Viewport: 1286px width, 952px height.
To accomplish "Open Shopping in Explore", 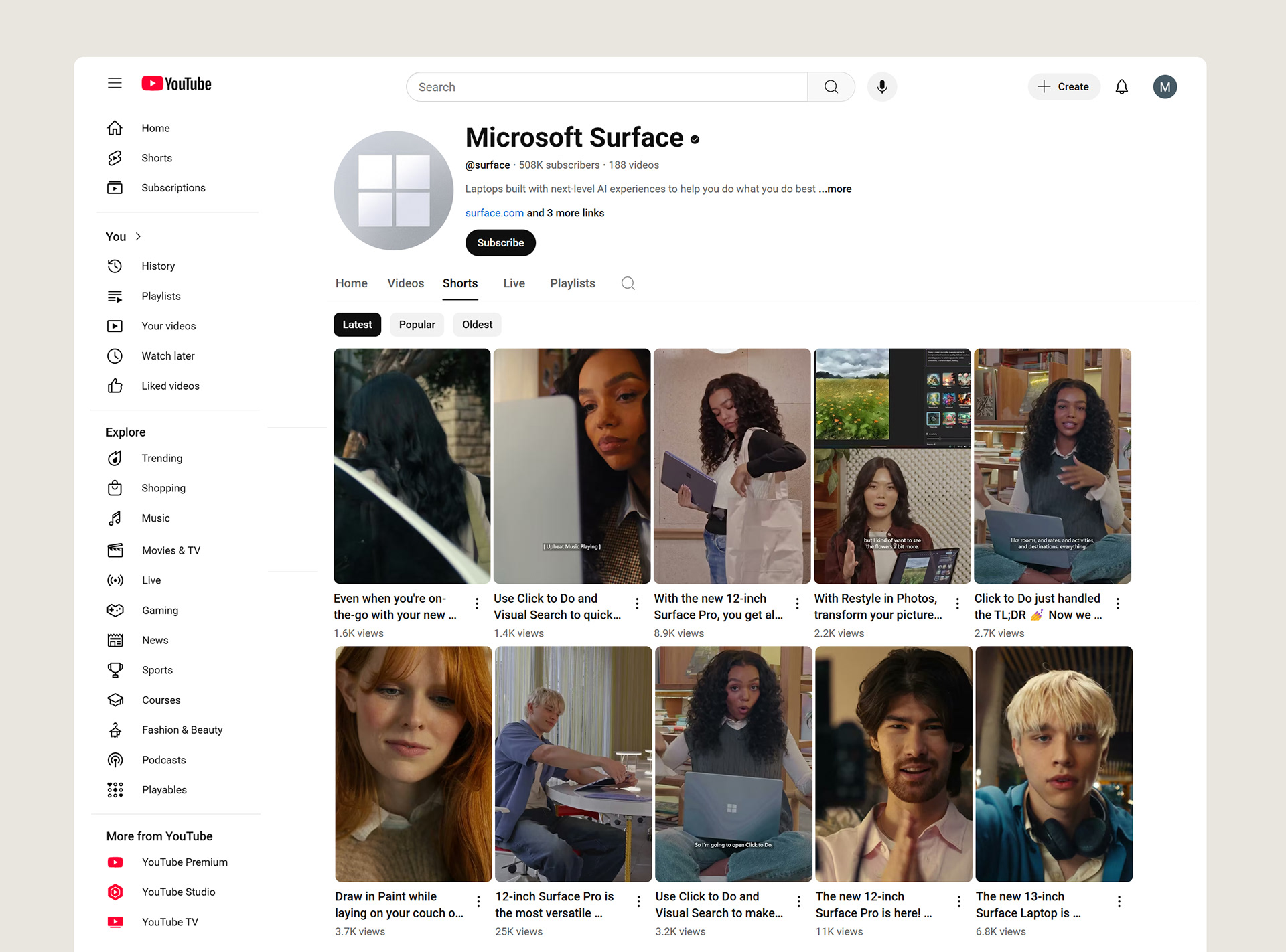I will pos(163,488).
